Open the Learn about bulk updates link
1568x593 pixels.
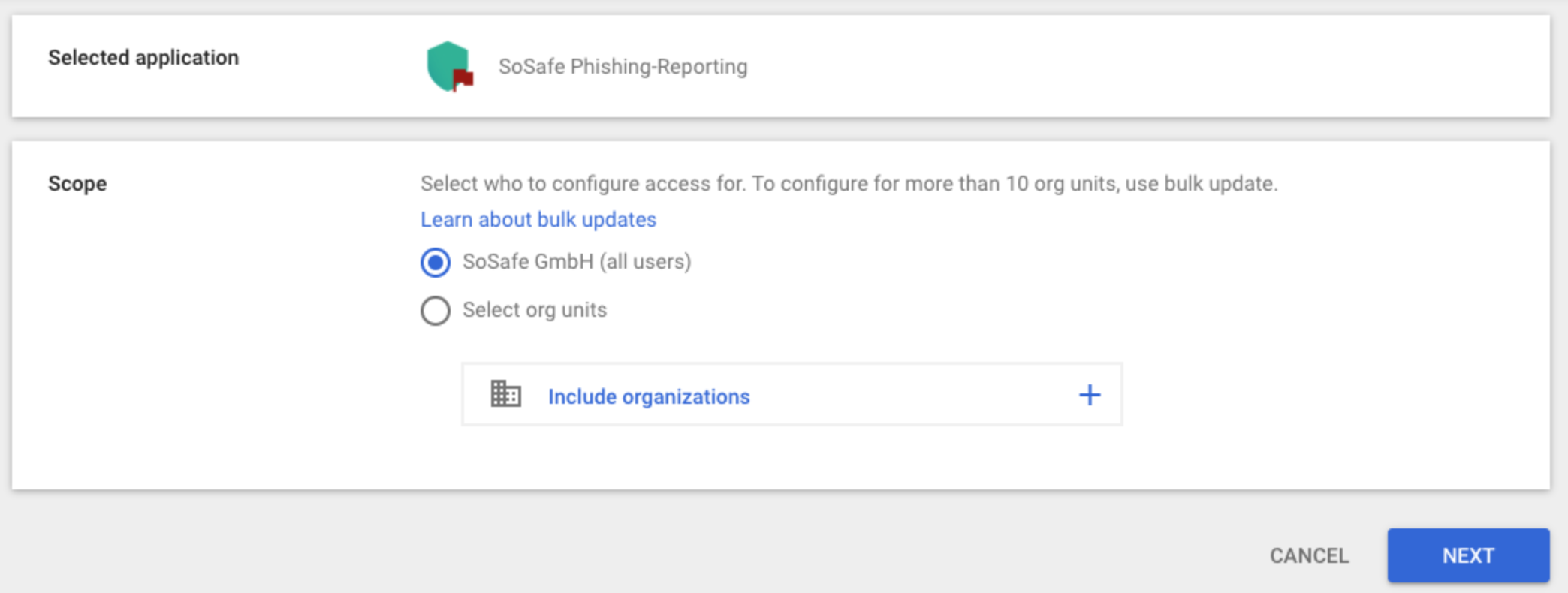538,219
